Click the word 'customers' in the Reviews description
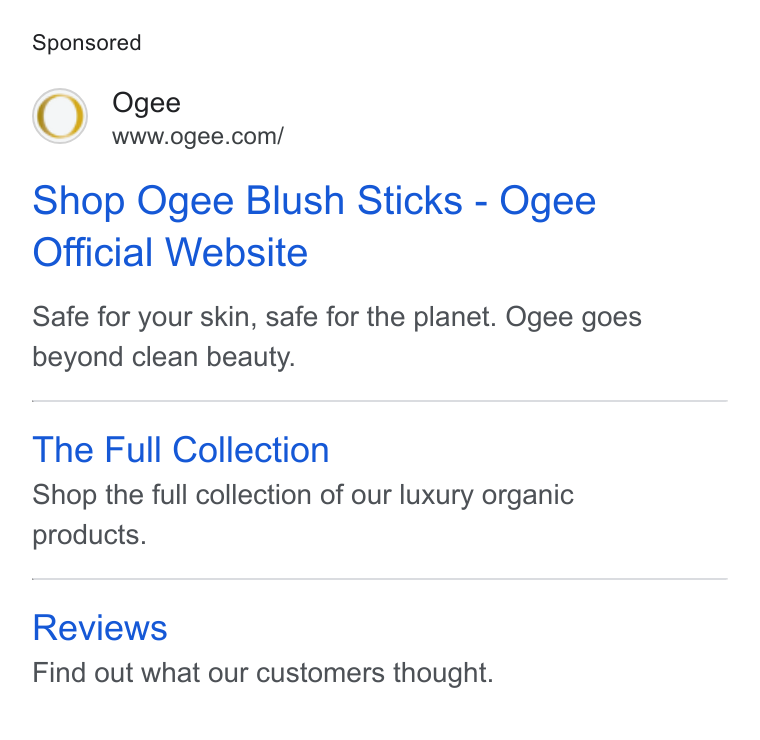Viewport: 760px width, 740px height. (x=320, y=673)
